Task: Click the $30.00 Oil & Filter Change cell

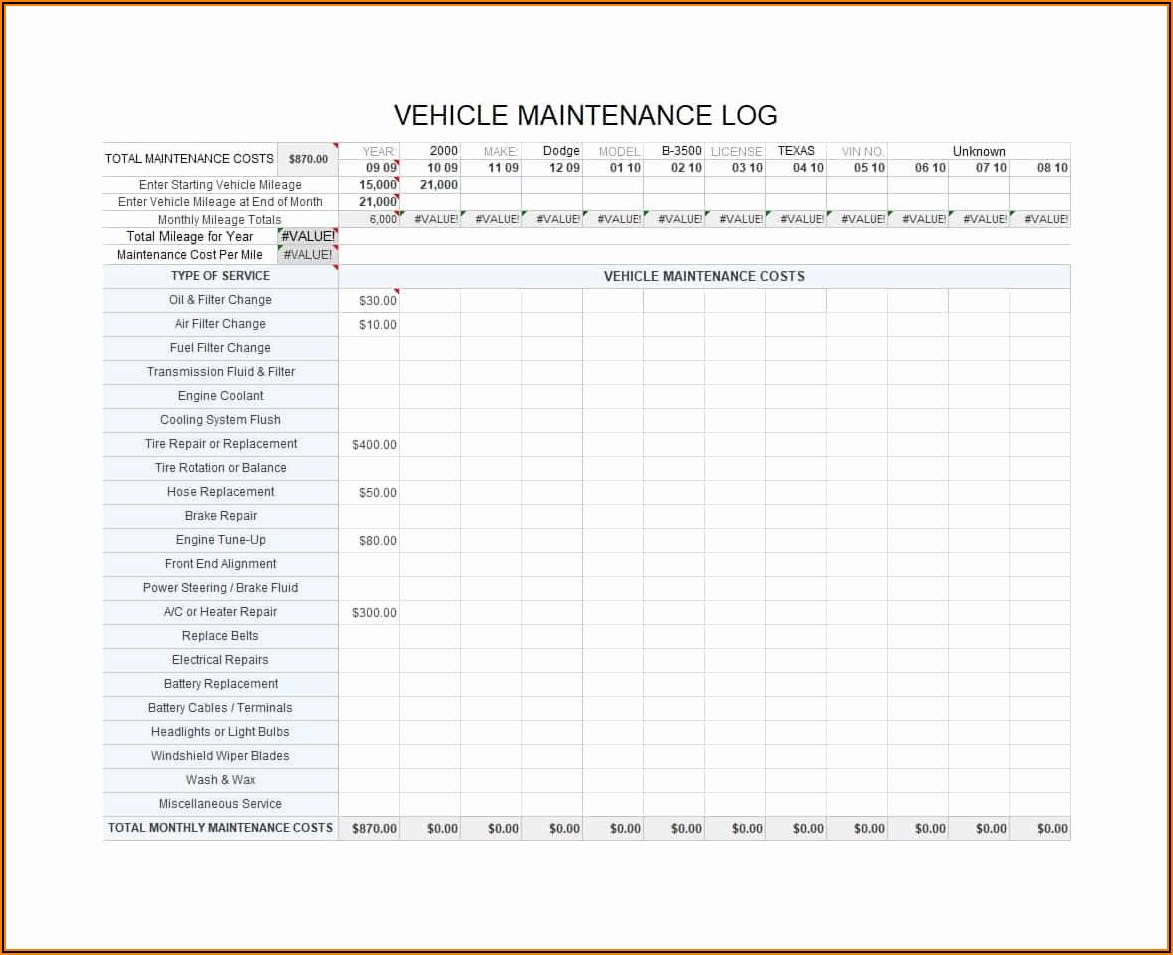Action: pos(377,301)
